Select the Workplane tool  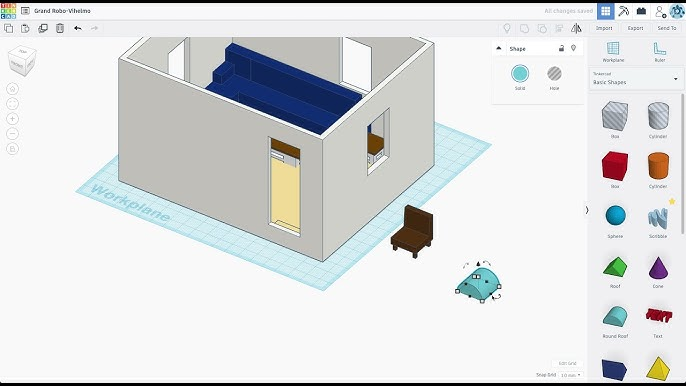pos(613,52)
